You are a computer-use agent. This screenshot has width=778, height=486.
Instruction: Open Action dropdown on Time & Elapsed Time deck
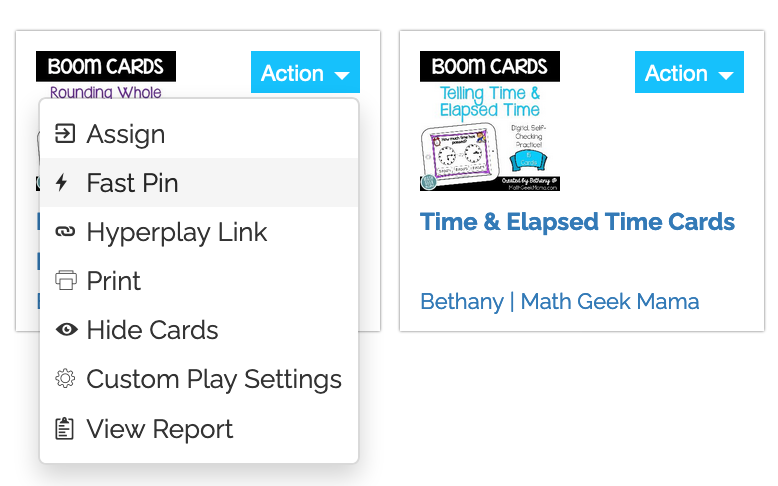[689, 72]
